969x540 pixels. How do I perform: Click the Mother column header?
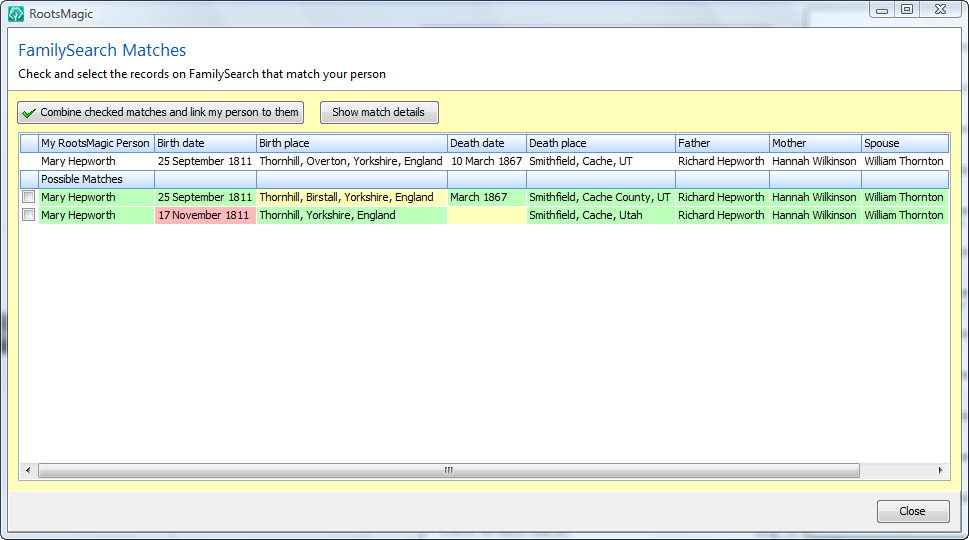point(815,143)
